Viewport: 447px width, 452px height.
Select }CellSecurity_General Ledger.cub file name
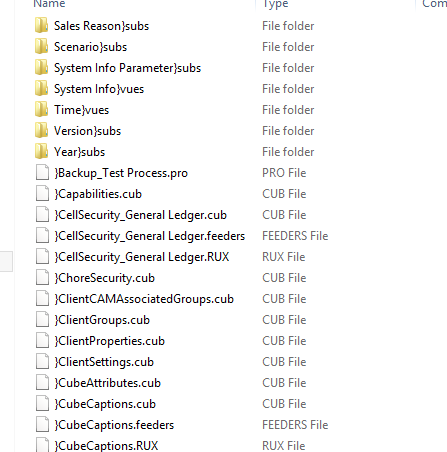141,215
